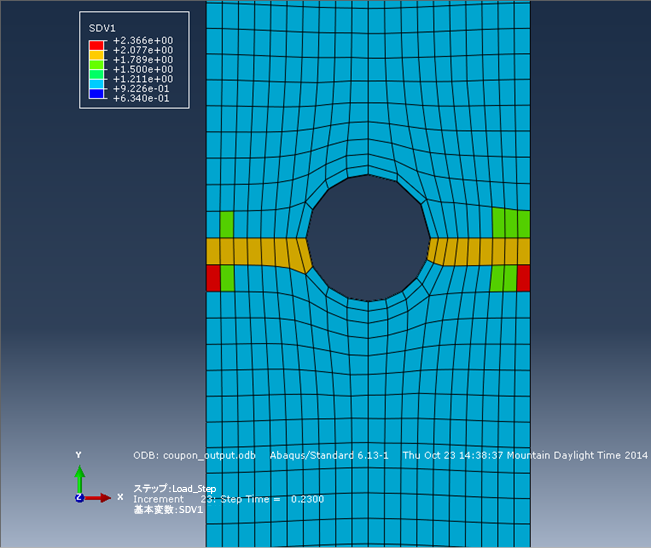
Task: Click the light blue legend swatch for +9.226e-01
Action: click(x=96, y=84)
